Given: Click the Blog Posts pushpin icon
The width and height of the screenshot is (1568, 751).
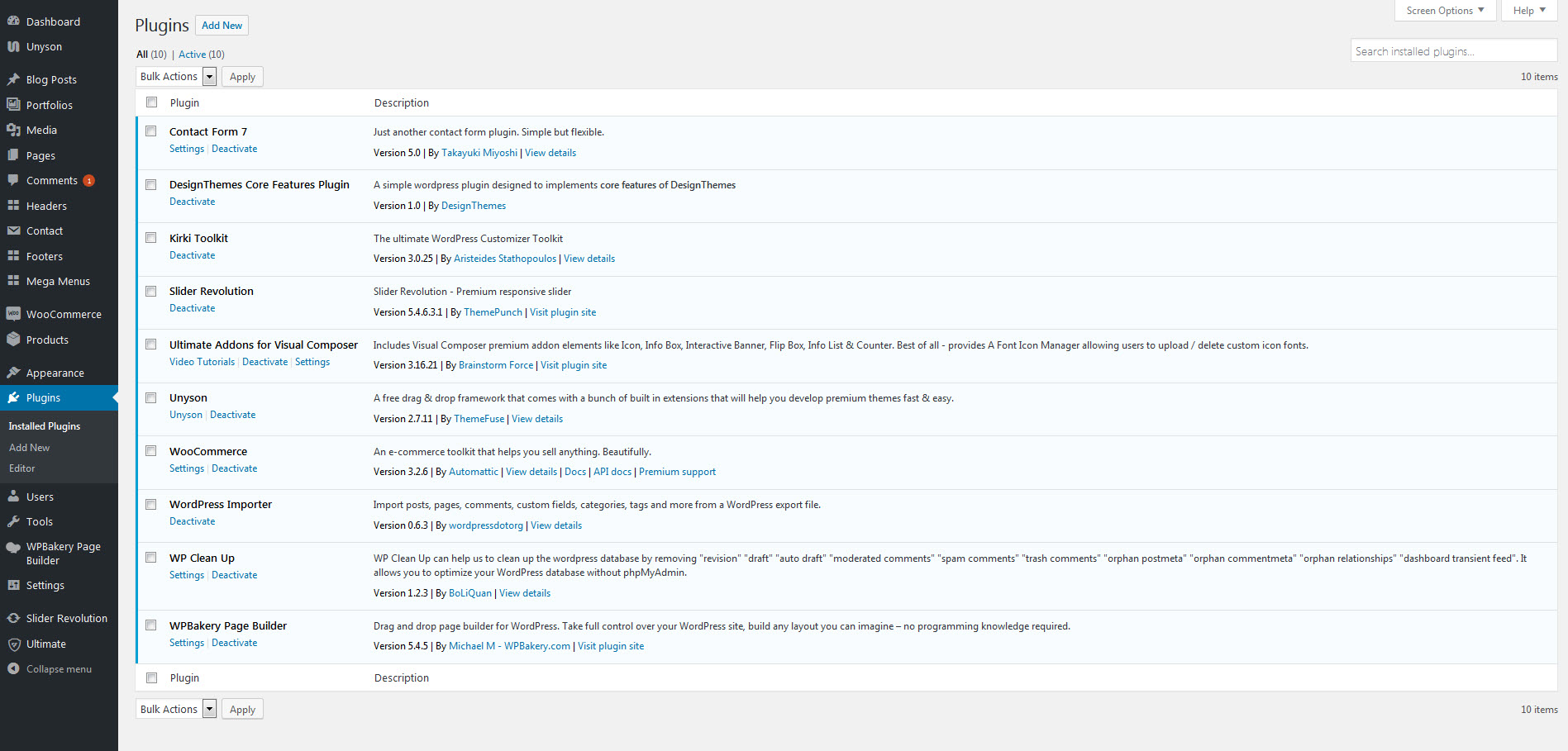Looking at the screenshot, I should coord(13,79).
